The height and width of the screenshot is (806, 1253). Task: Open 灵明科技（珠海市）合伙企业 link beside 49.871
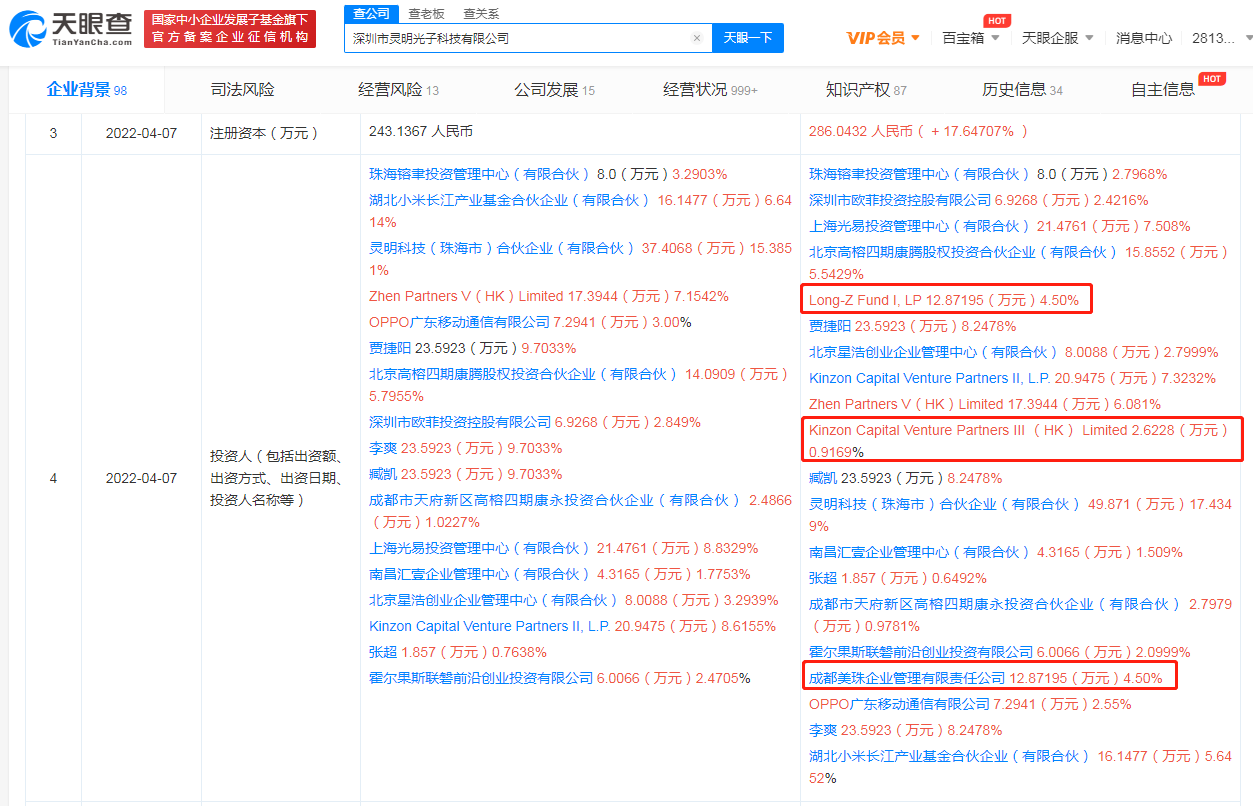pyautogui.click(x=942, y=504)
